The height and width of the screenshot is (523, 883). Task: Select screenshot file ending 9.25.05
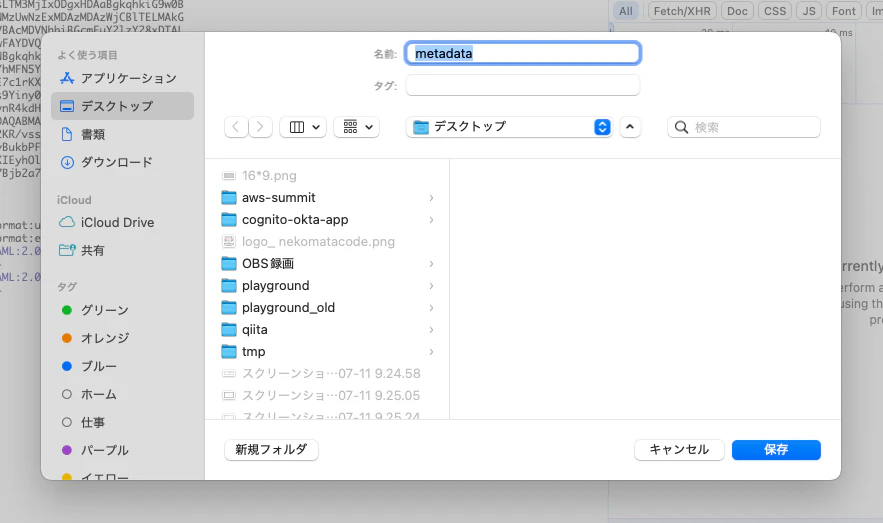328,395
